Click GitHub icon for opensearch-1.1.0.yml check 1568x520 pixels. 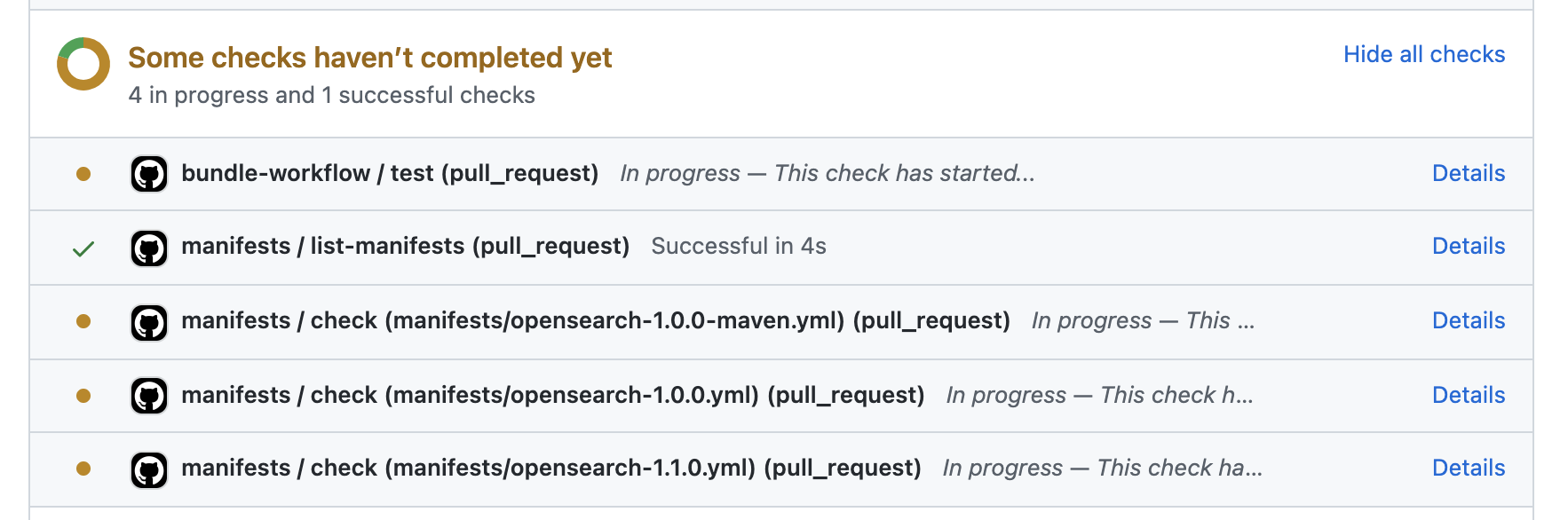point(149,469)
